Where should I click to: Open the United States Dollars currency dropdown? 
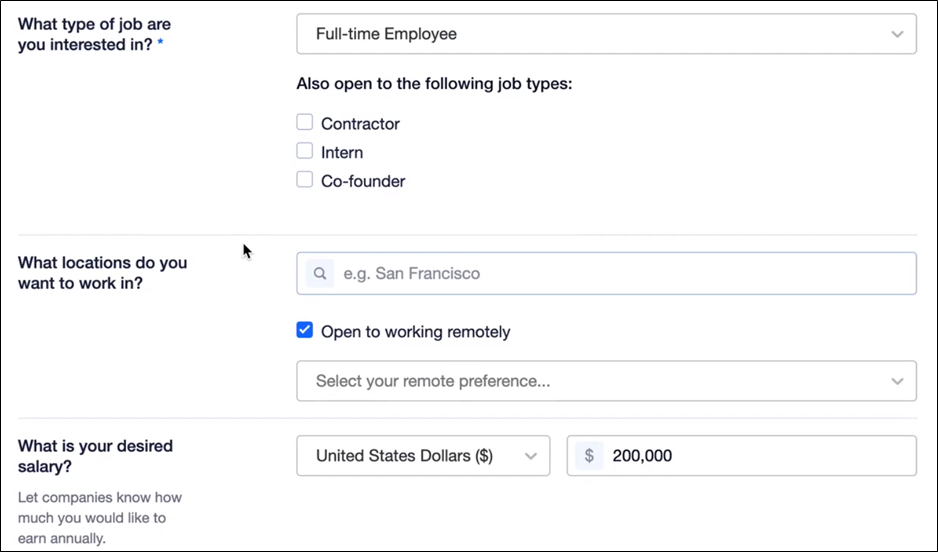coord(423,456)
